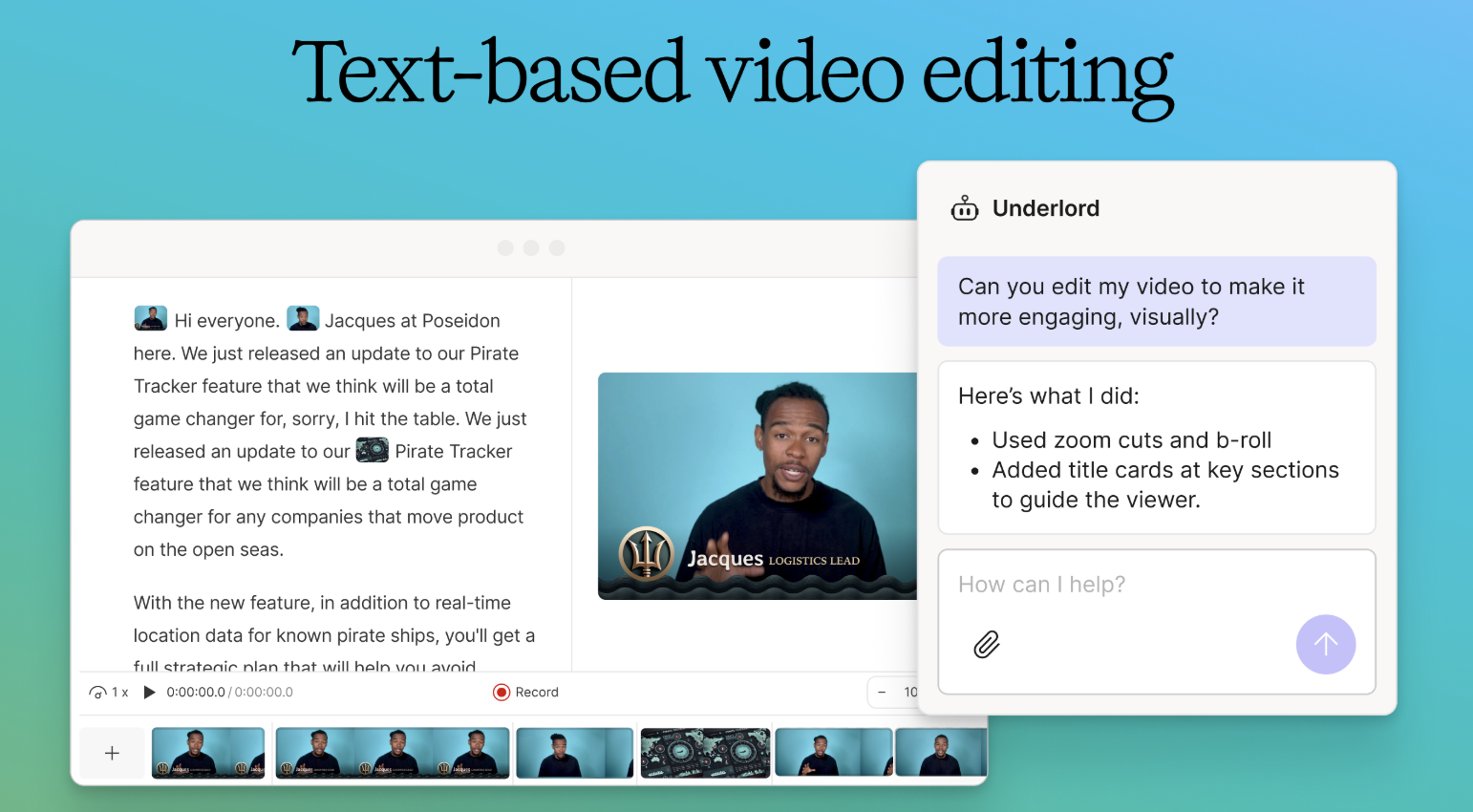The width and height of the screenshot is (1473, 812).
Task: Add a new scene with the plus button
Action: [112, 753]
